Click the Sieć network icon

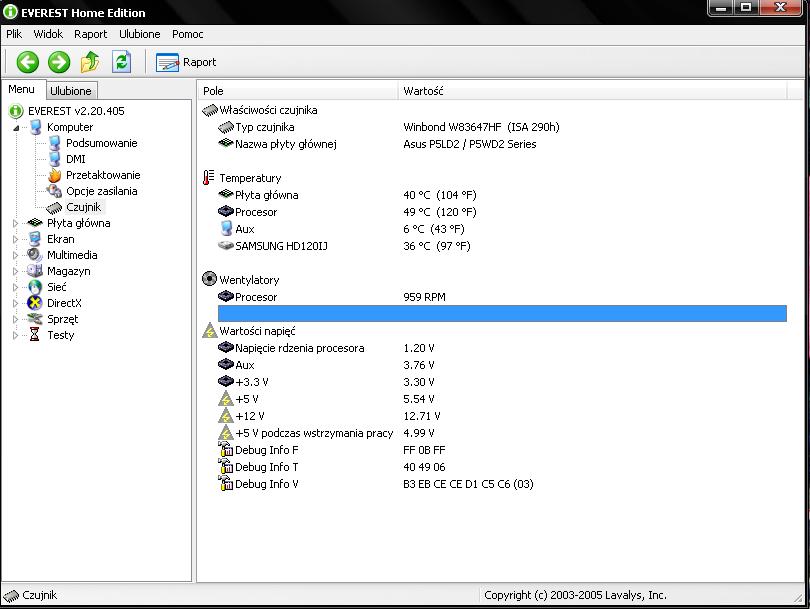(35, 287)
